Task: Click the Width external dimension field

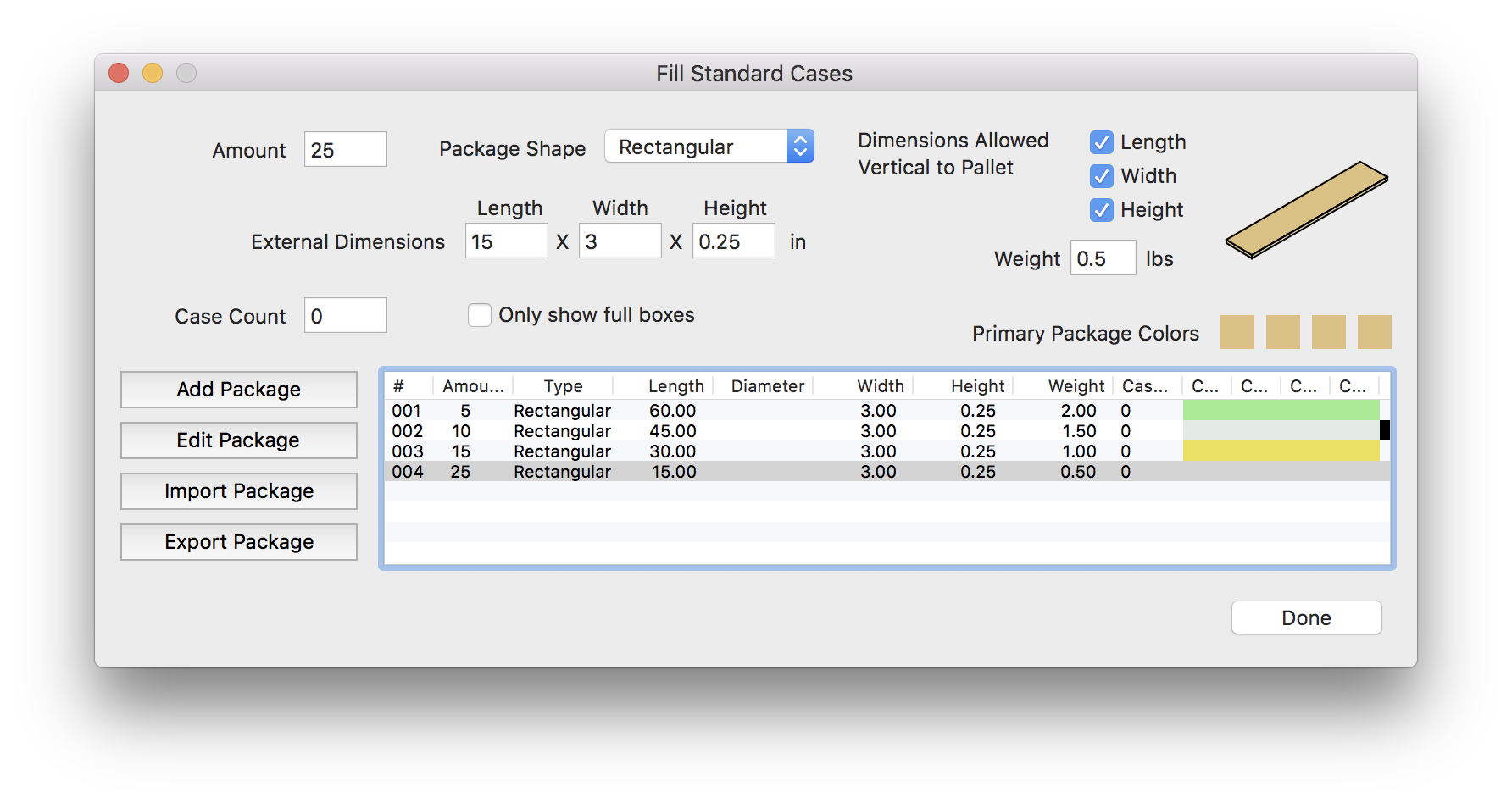Action: tap(620, 241)
